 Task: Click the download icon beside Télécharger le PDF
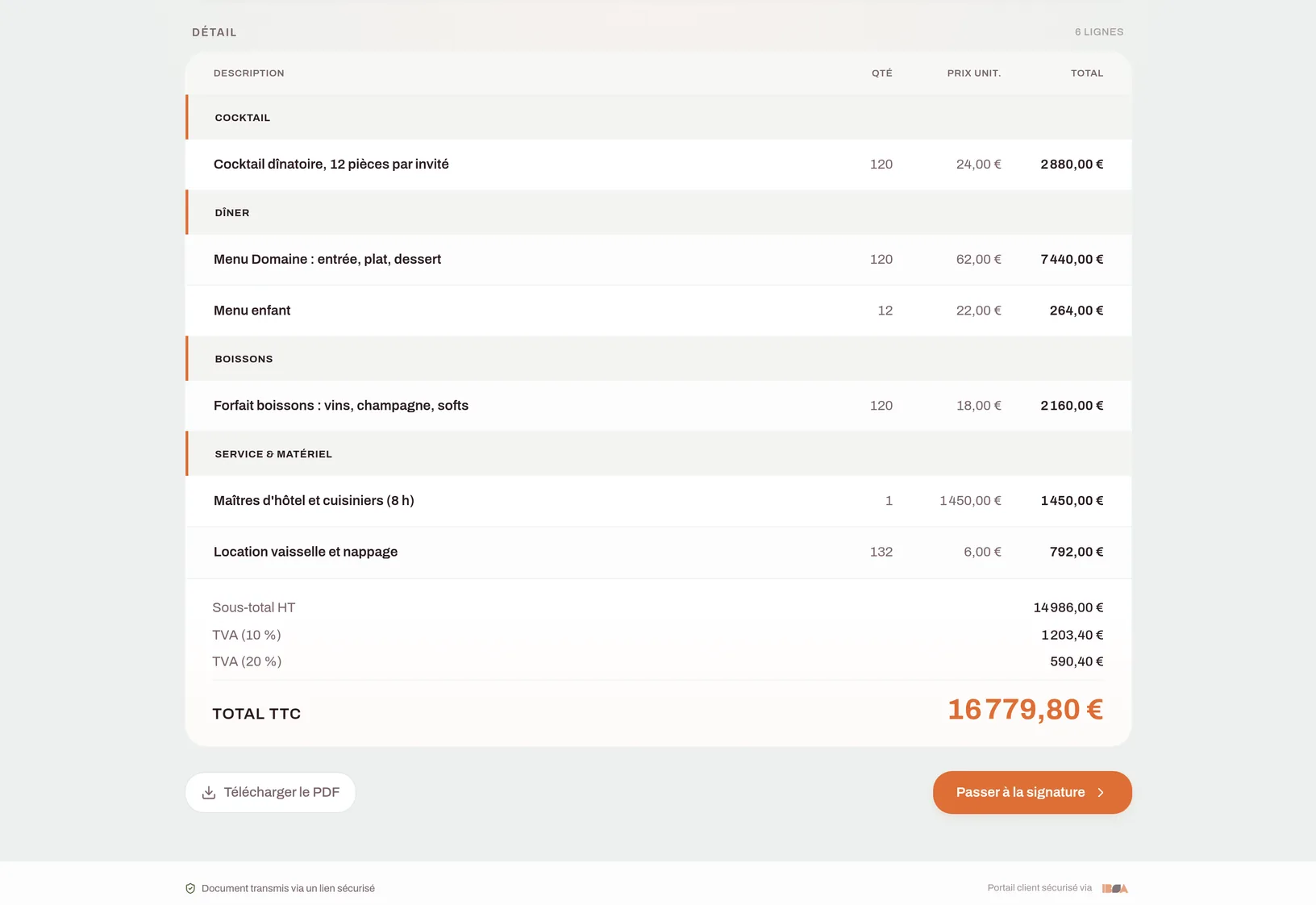(x=209, y=792)
